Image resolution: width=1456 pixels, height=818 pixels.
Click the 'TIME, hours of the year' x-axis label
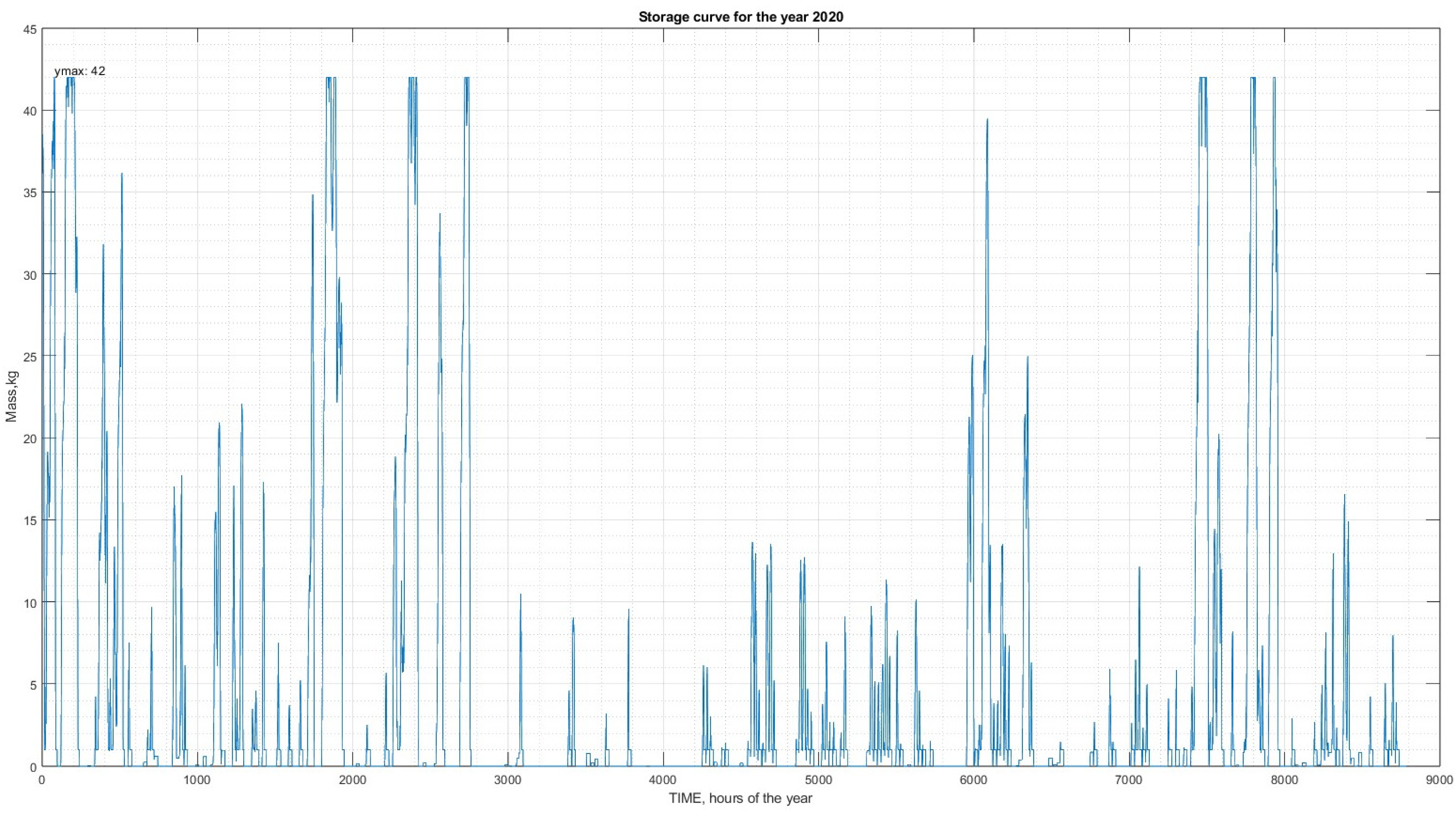point(741,798)
